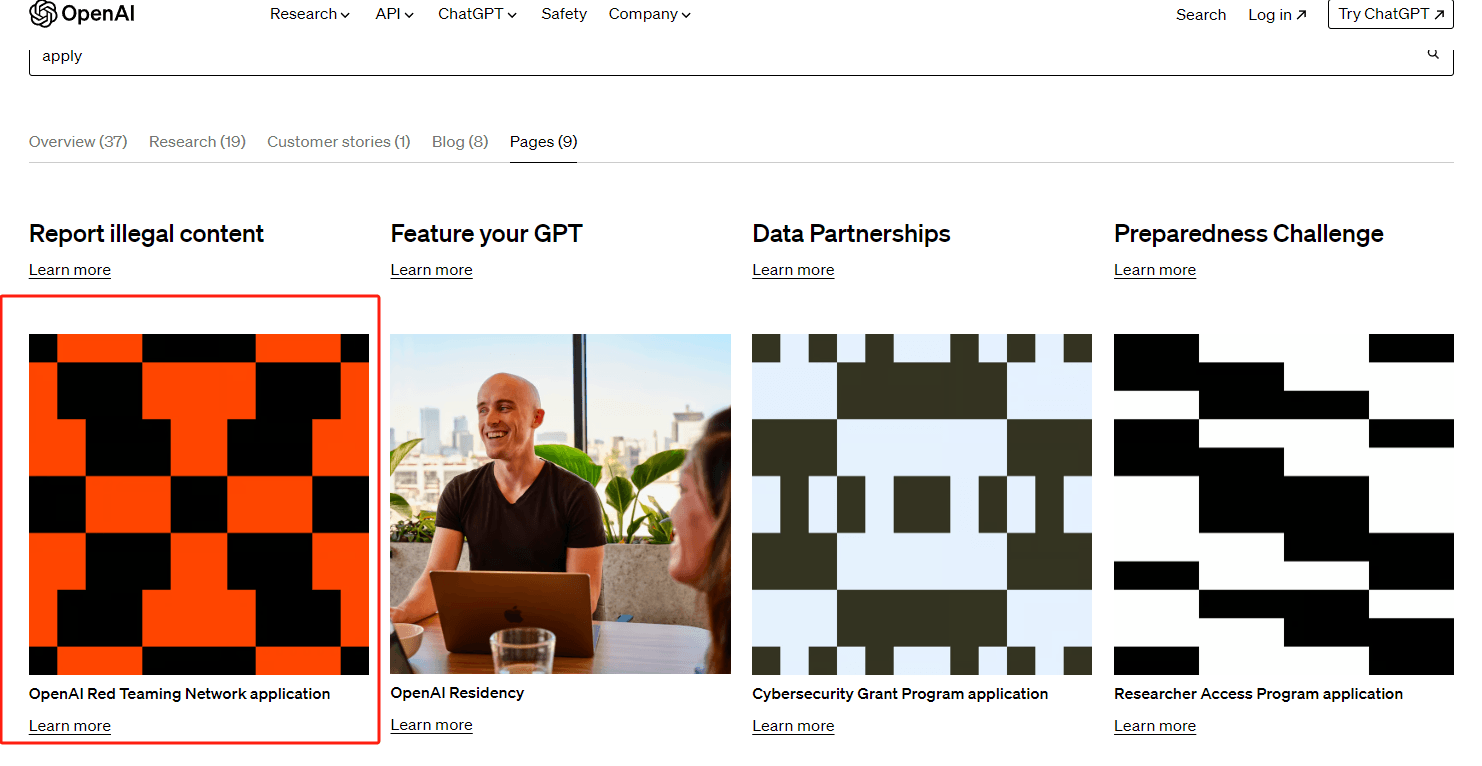1482x766 pixels.
Task: Click Learn more under Report illegal content
Action: pyautogui.click(x=70, y=270)
